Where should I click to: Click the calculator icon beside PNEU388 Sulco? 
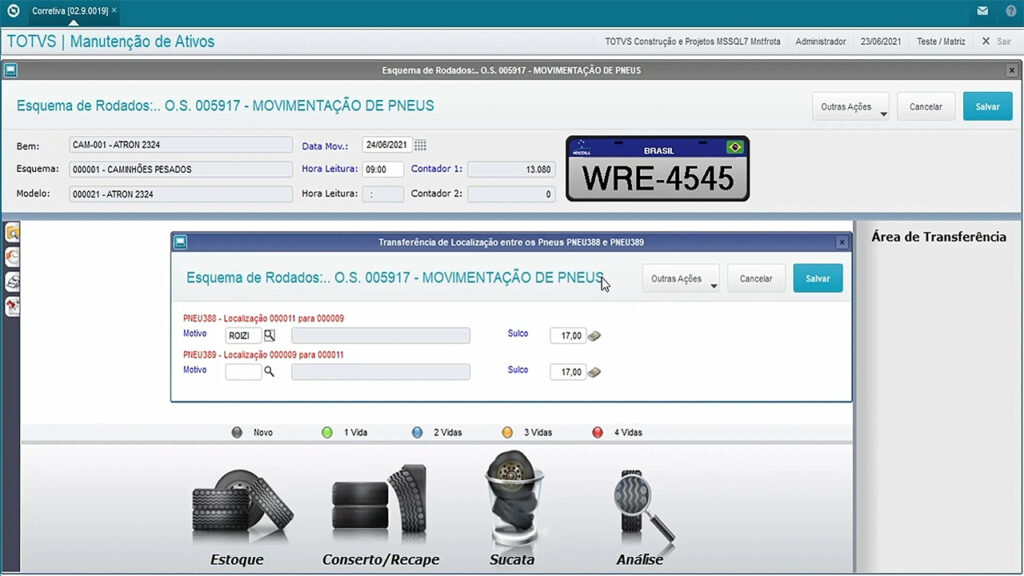pos(594,336)
